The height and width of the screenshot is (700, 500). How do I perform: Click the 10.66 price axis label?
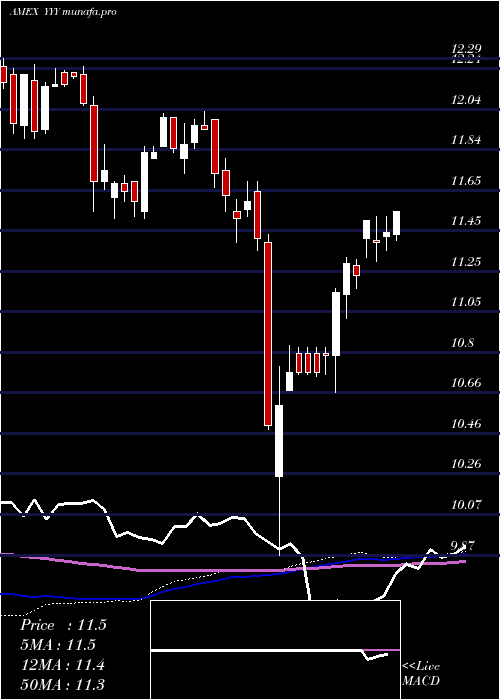coord(466,383)
